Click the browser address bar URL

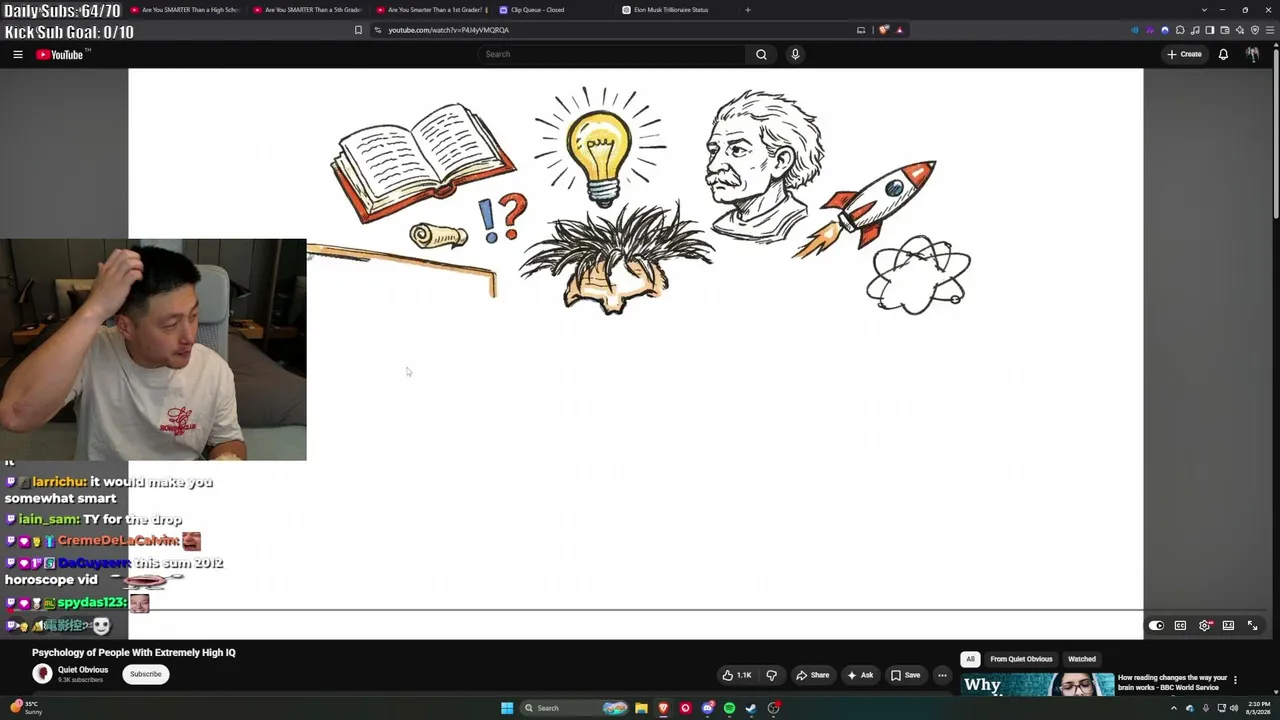[448, 30]
